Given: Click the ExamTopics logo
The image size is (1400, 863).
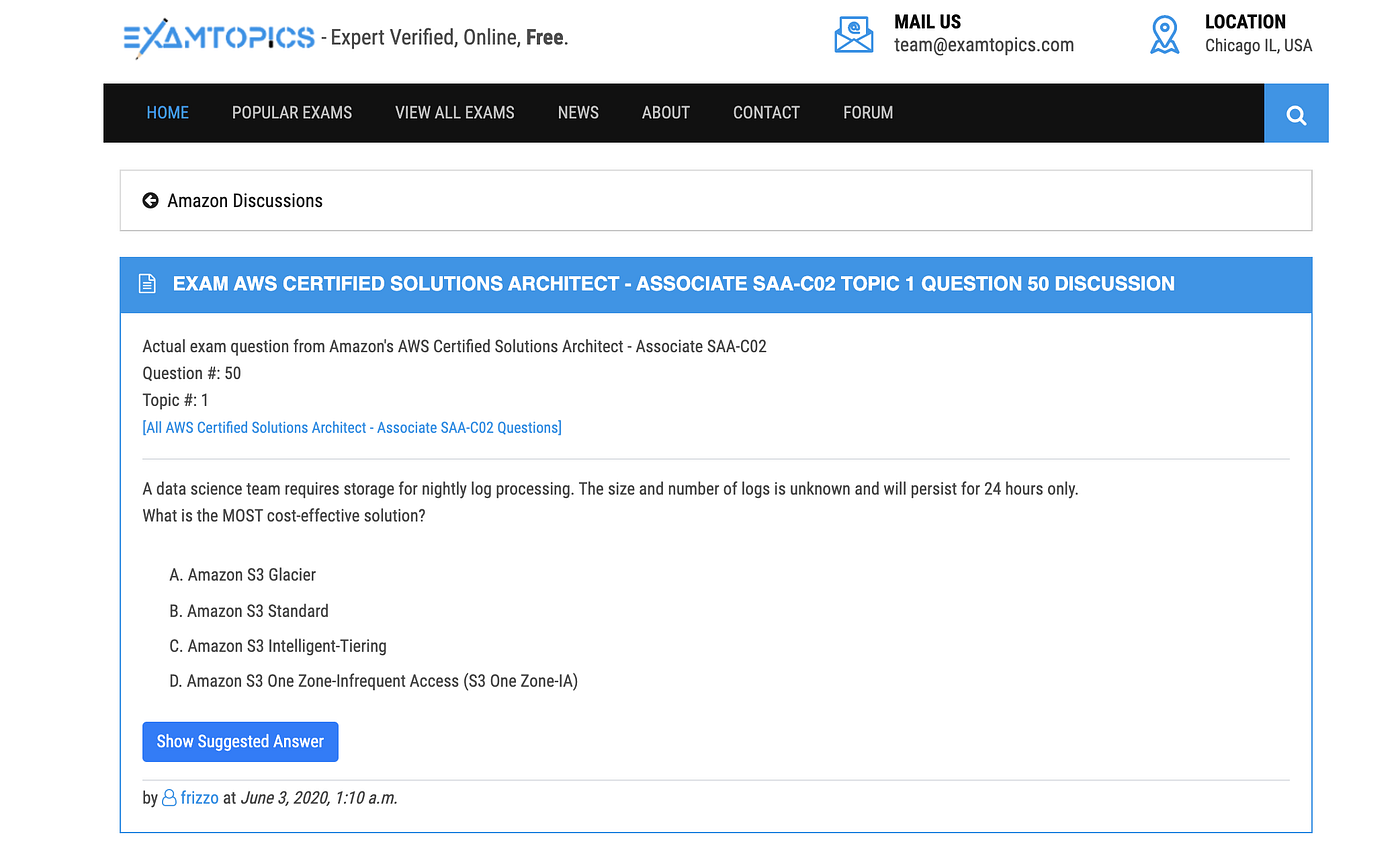Looking at the screenshot, I should click(219, 38).
